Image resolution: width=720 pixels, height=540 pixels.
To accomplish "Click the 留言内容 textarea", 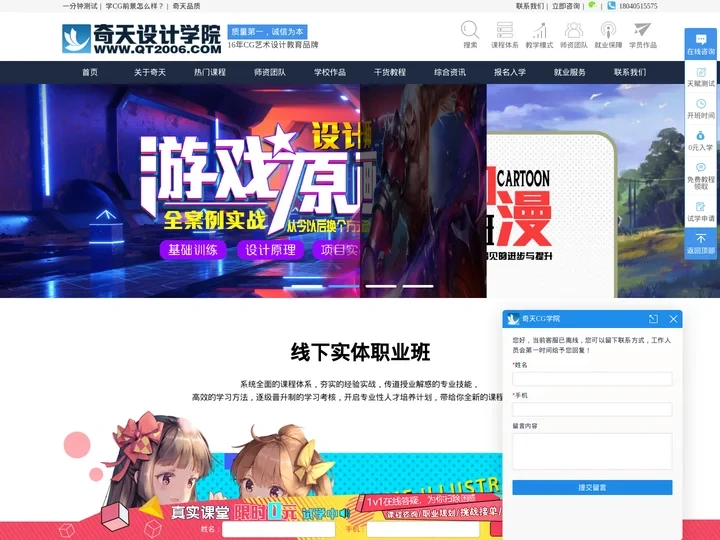I will 592,451.
